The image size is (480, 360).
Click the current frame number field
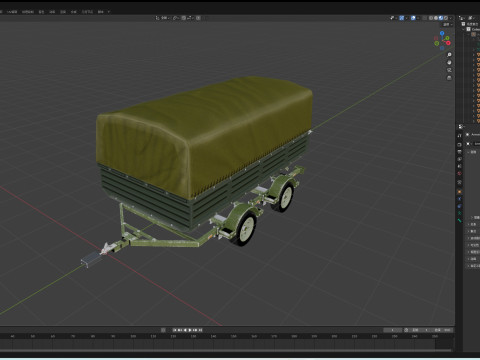click(393, 330)
